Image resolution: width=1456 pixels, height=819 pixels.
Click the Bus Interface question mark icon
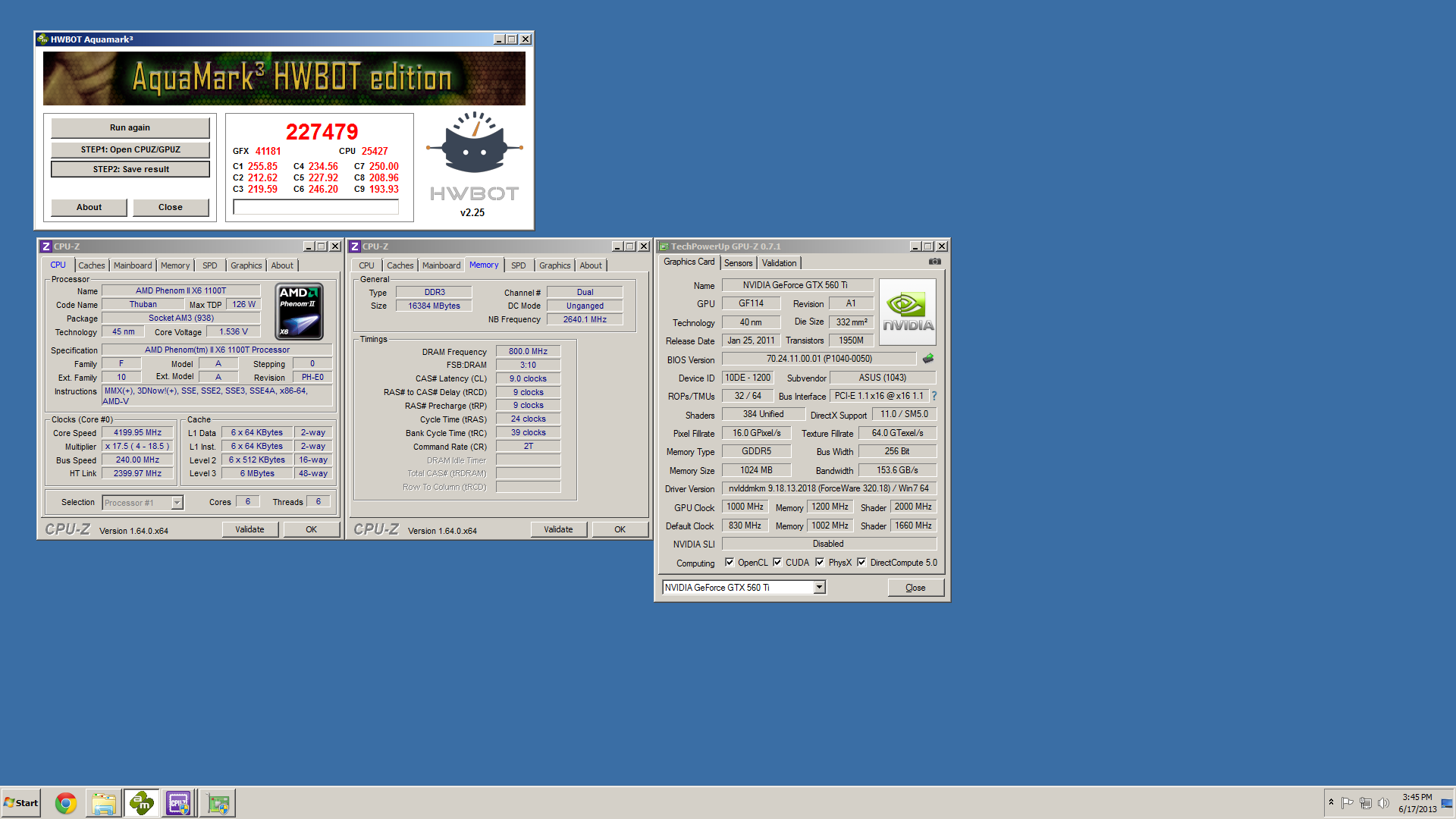click(934, 396)
